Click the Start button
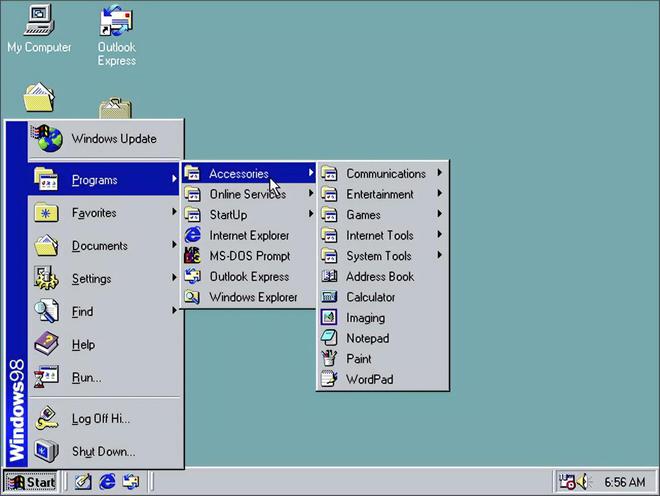Viewport: 660px width, 496px height. [x=31, y=482]
